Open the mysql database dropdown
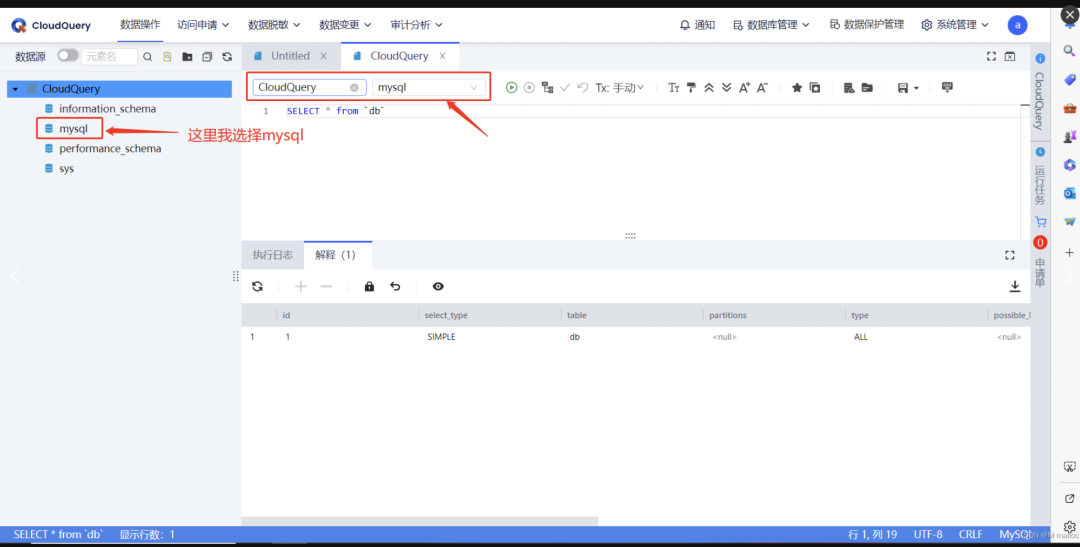The width and height of the screenshot is (1080, 547). click(428, 87)
